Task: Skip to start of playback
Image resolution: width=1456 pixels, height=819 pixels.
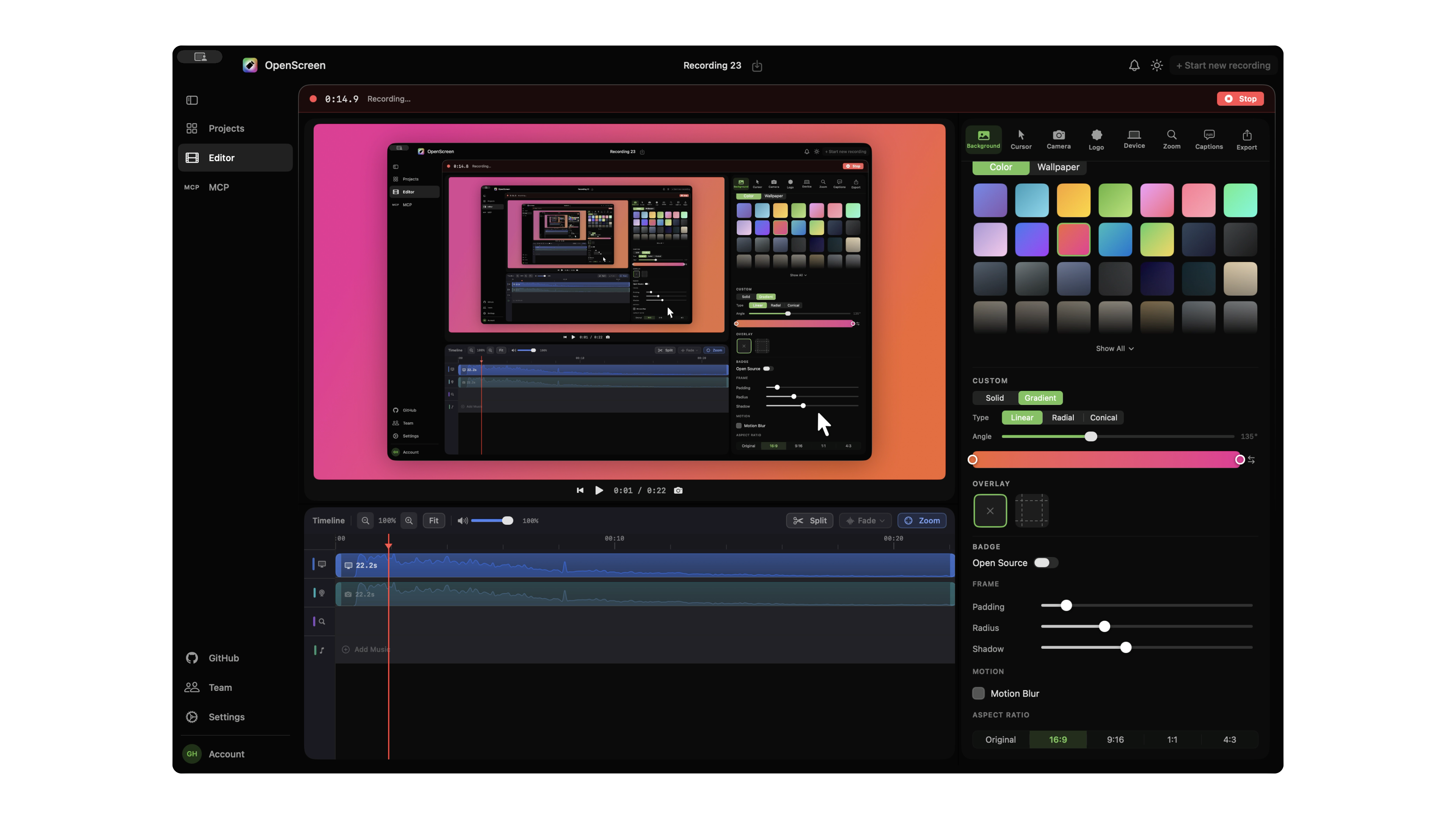Action: point(580,491)
